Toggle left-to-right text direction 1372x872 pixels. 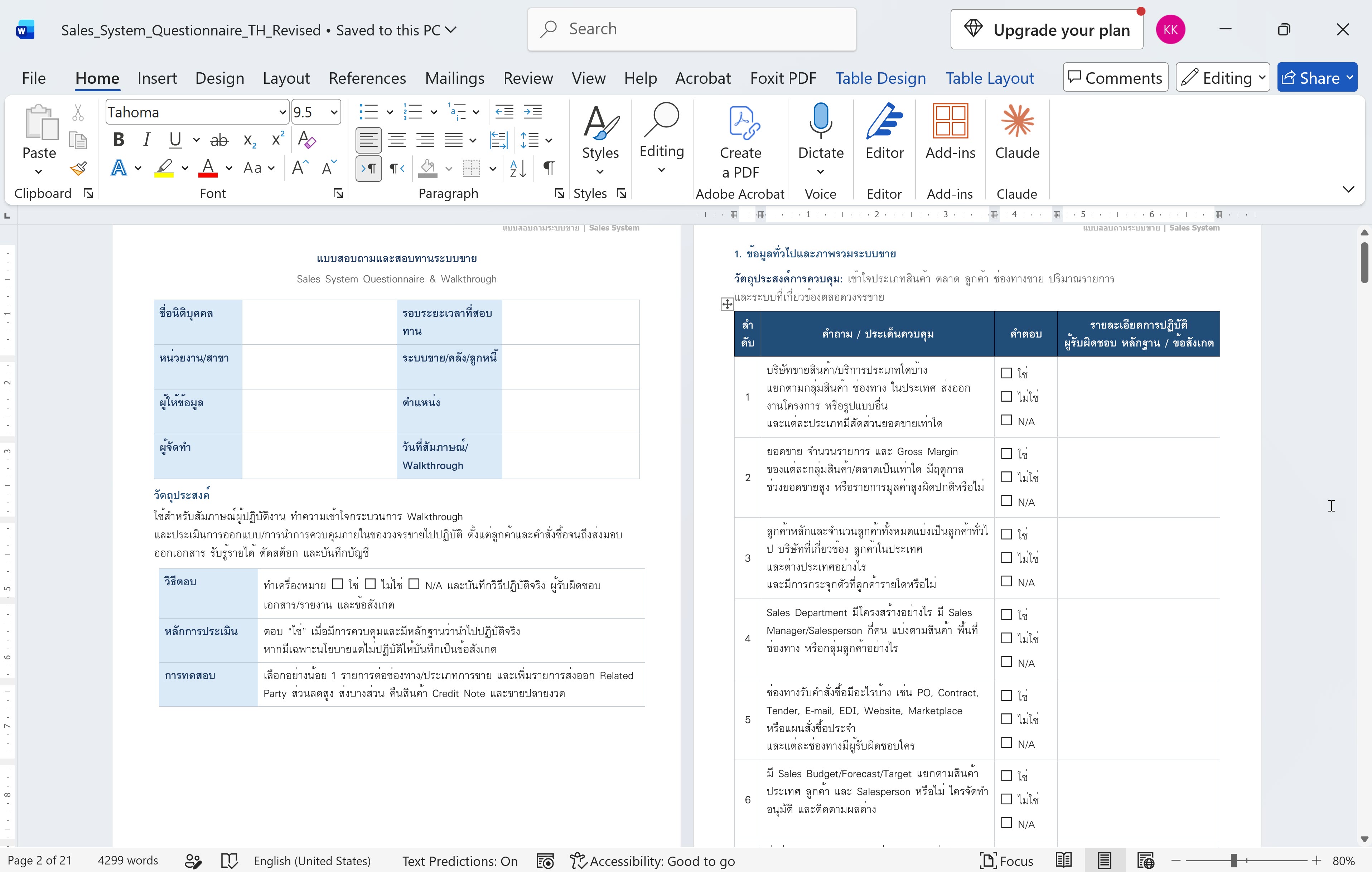point(369,169)
